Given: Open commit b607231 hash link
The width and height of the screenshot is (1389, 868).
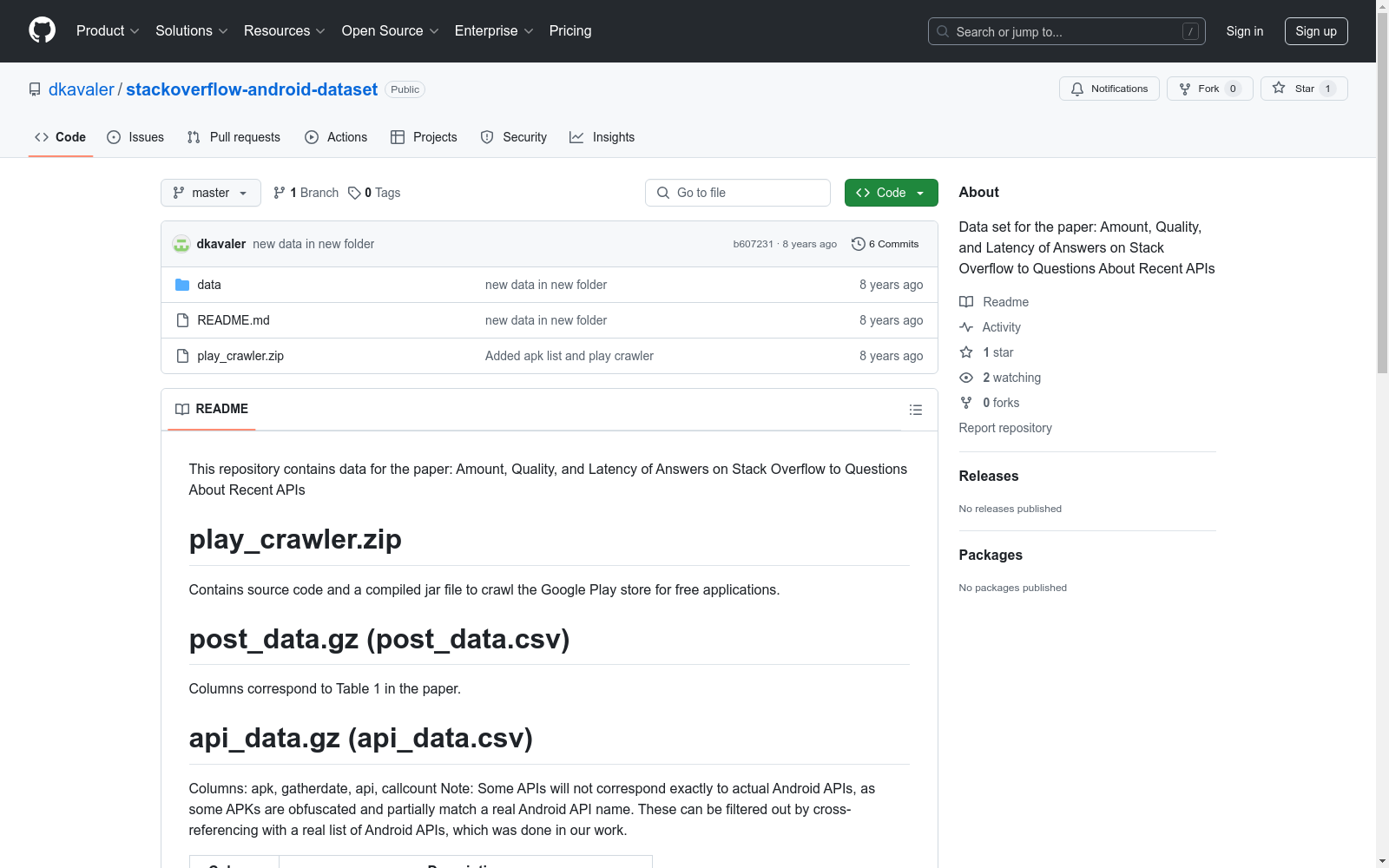Looking at the screenshot, I should [x=753, y=244].
